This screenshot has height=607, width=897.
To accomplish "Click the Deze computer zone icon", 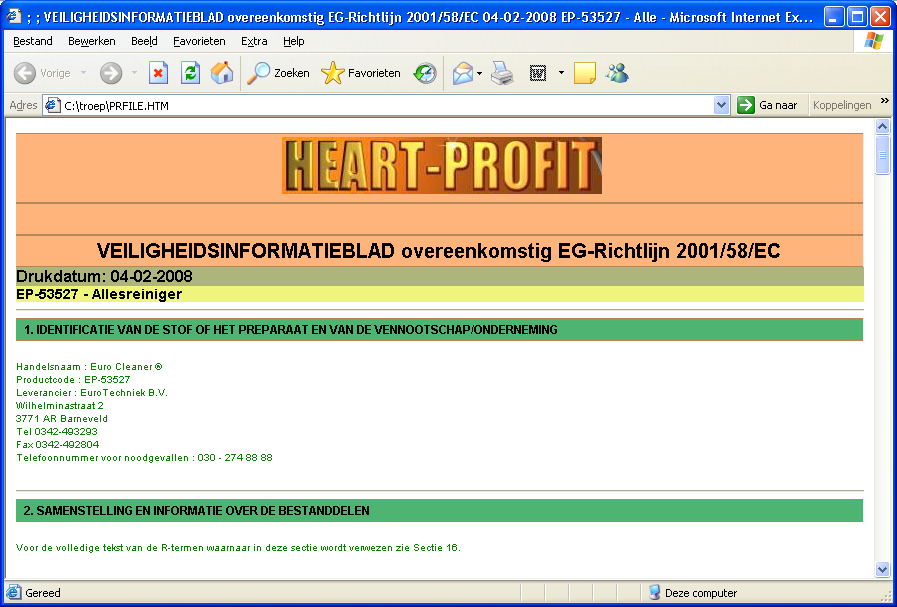I will click(654, 593).
